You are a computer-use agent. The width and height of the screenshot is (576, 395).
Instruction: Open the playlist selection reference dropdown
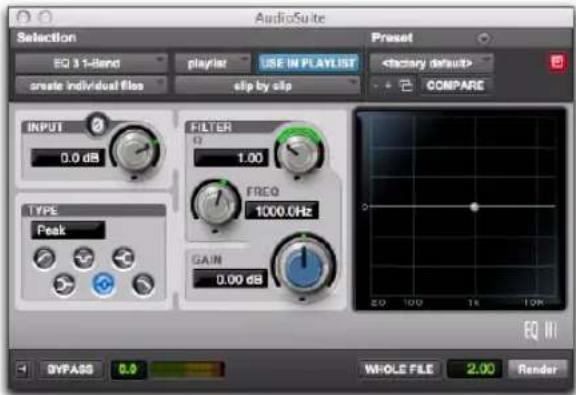point(212,63)
